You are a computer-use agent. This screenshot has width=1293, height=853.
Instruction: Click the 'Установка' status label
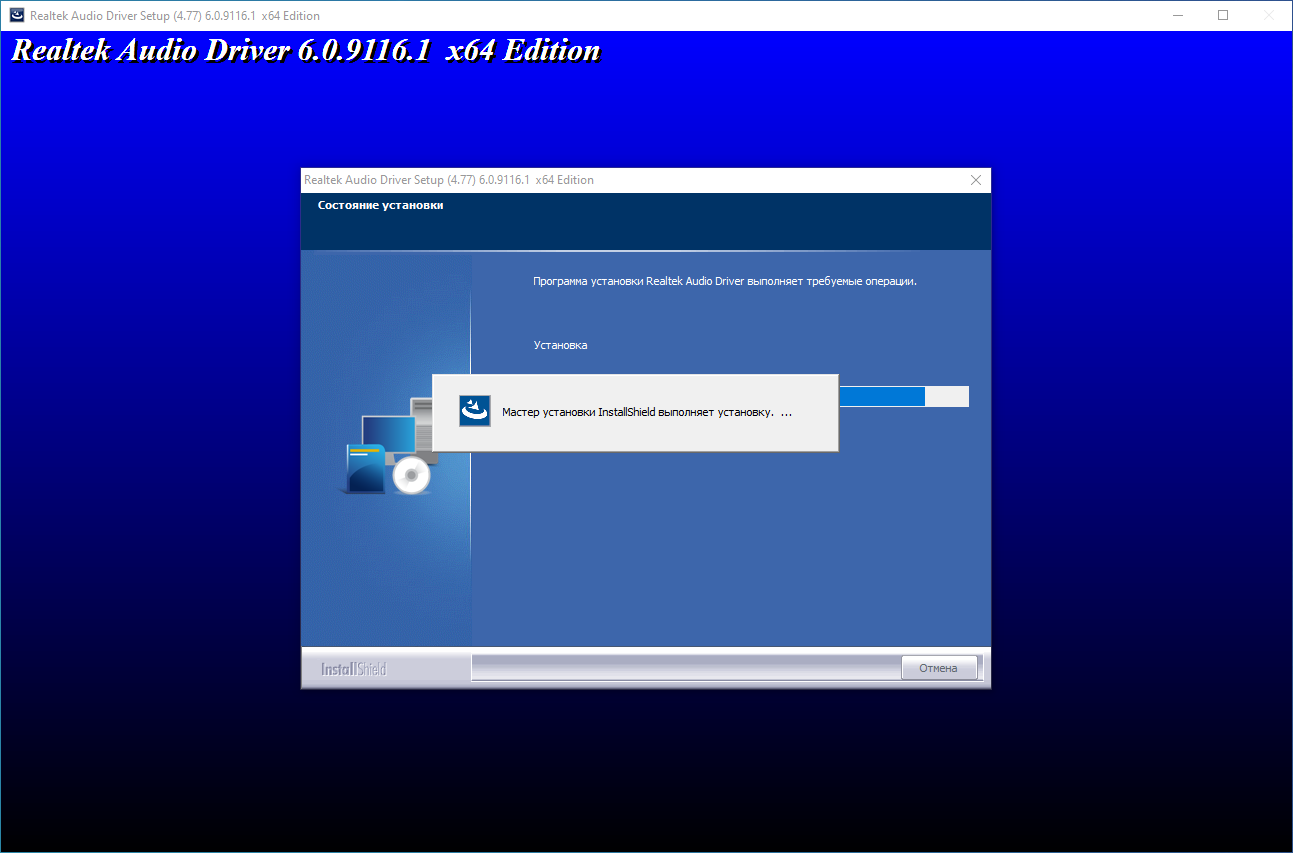560,345
